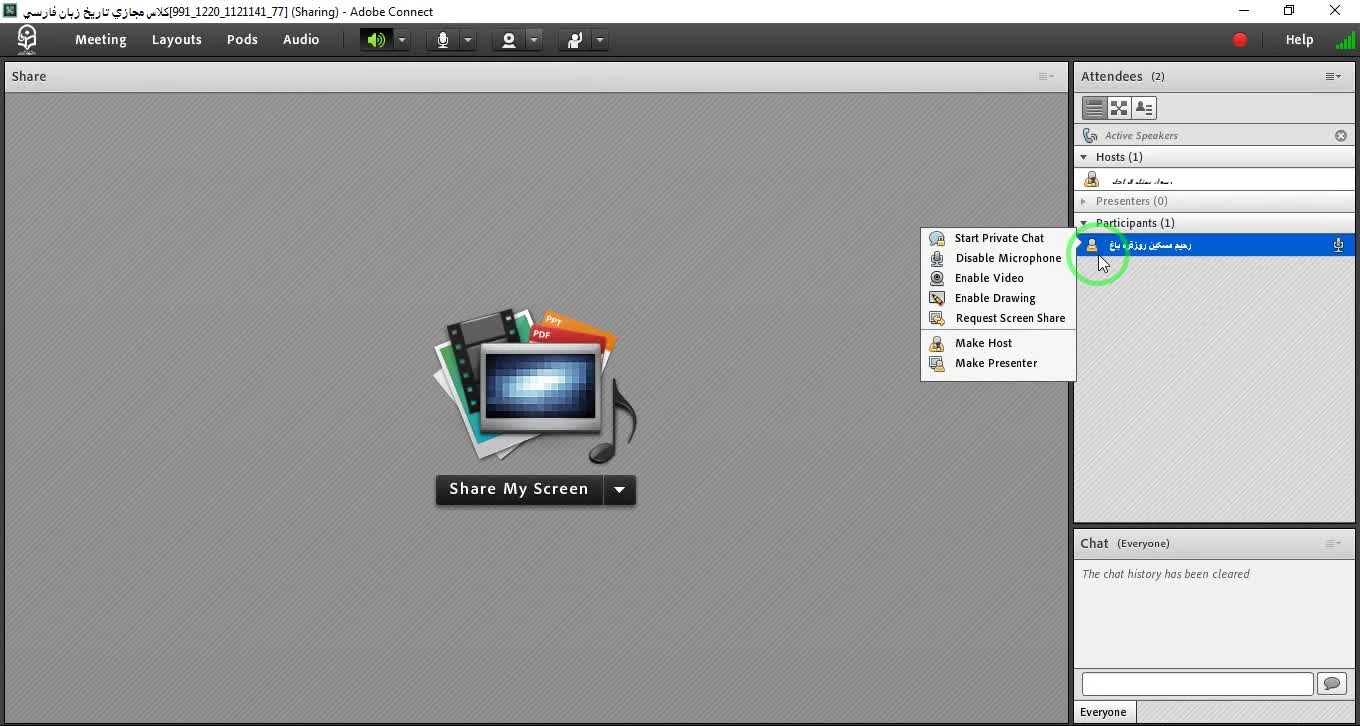The height and width of the screenshot is (726, 1360).
Task: Click the green connection status bars icon
Action: pyautogui.click(x=1345, y=40)
